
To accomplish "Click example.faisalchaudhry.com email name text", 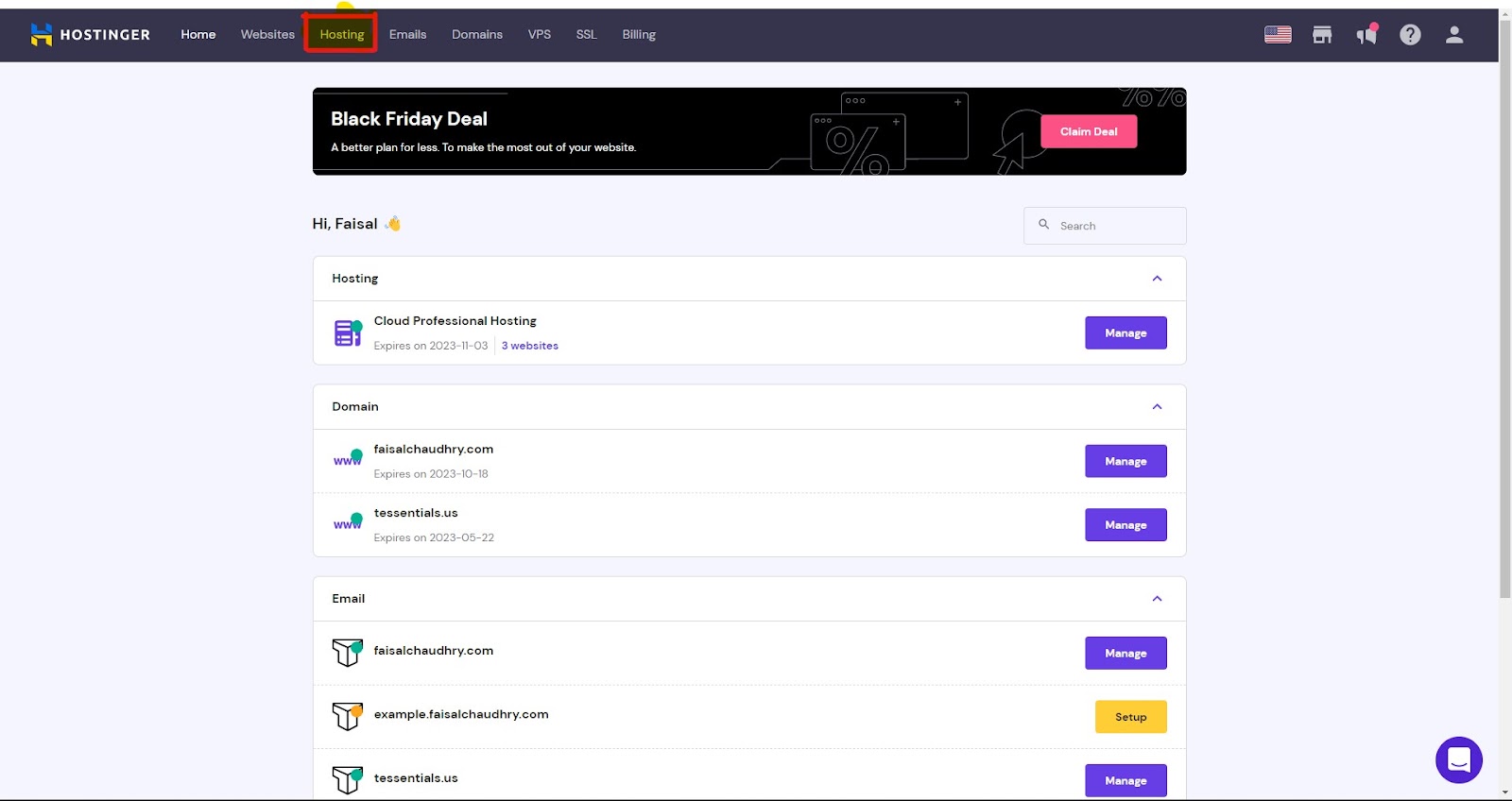I will (x=461, y=714).
